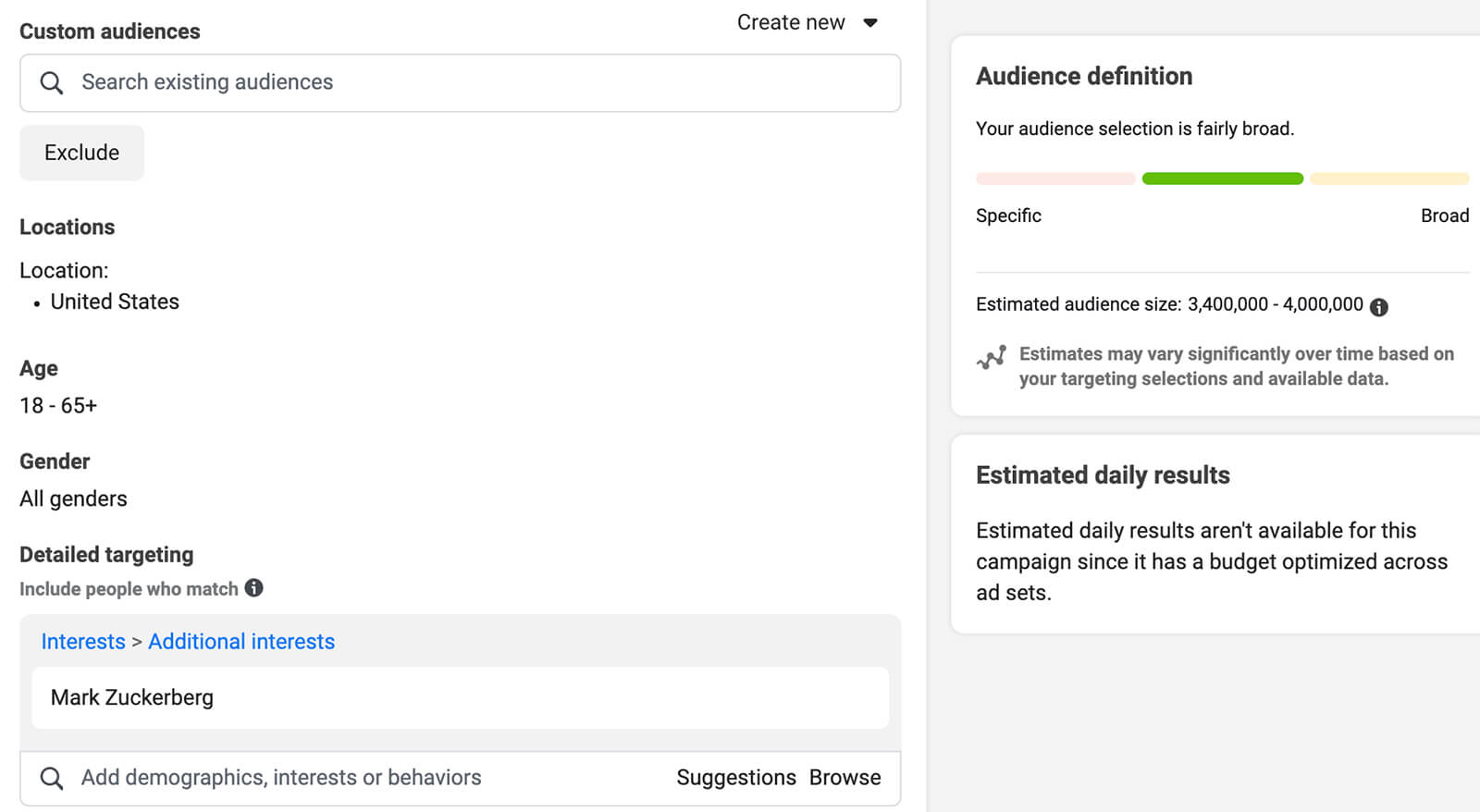Click the Locations heading
This screenshot has height=812, width=1480.
[67, 228]
